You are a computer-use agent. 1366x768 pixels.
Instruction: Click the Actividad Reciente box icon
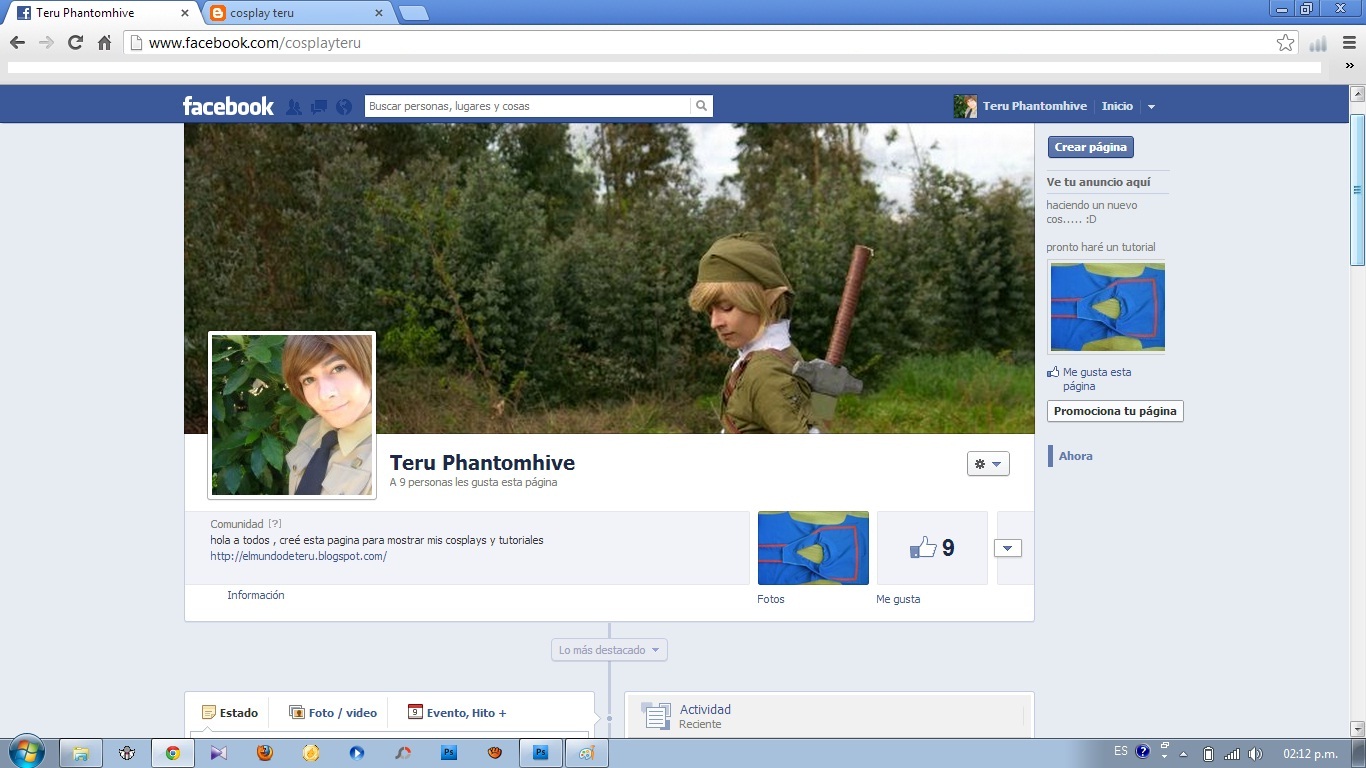click(656, 716)
